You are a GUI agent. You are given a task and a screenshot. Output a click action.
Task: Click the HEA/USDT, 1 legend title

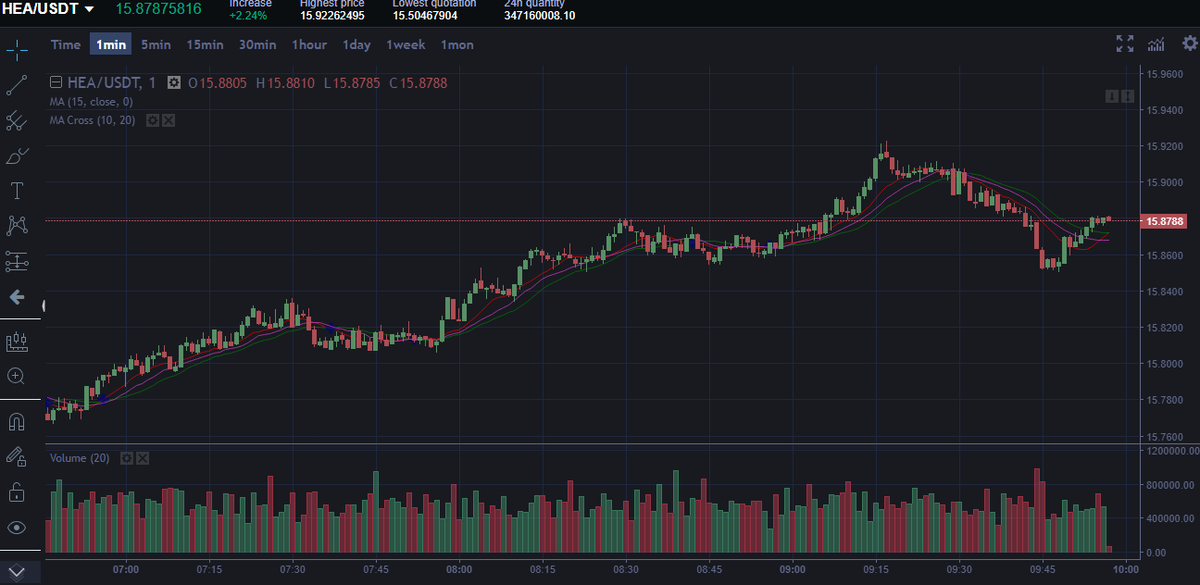pos(110,82)
